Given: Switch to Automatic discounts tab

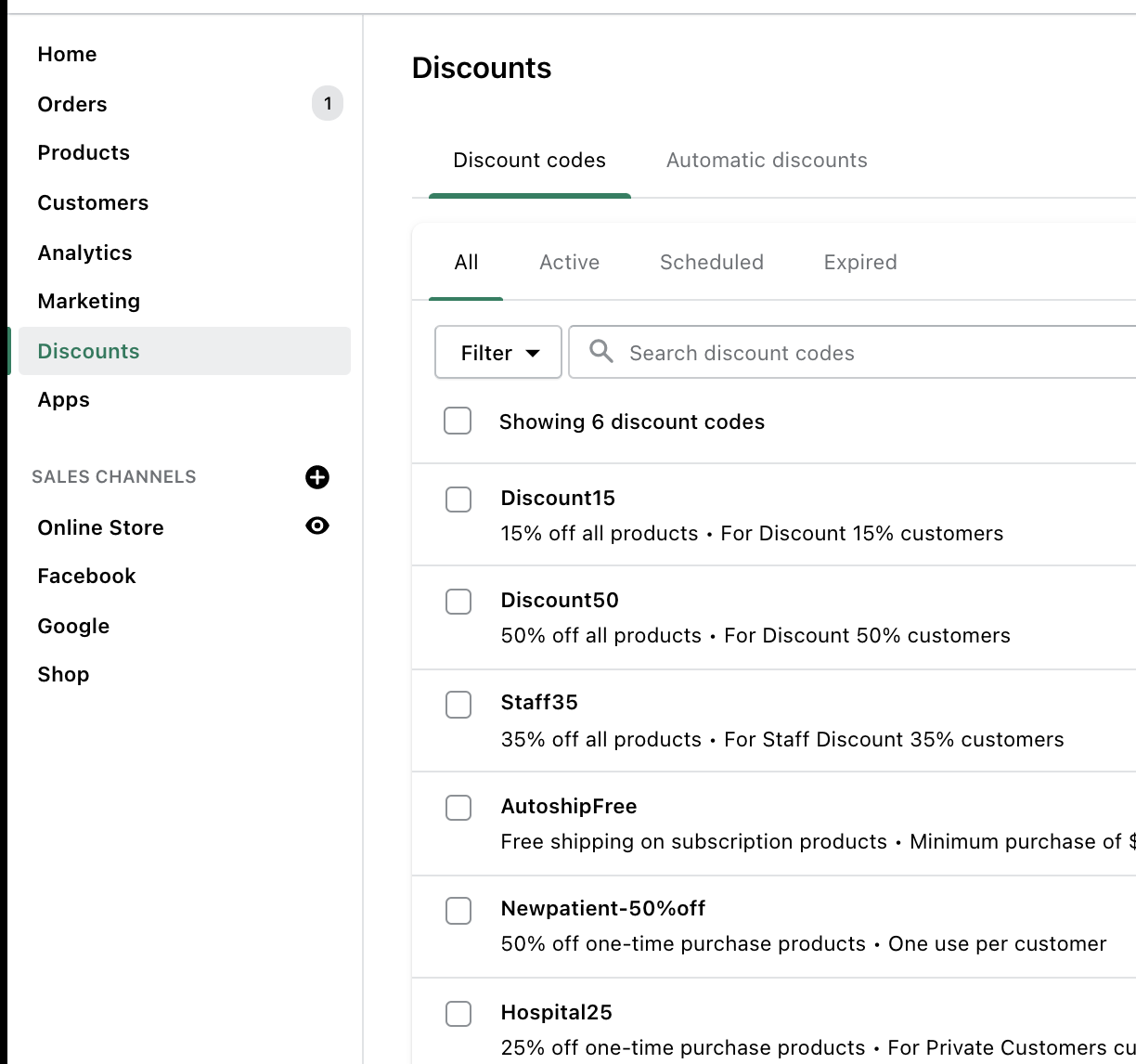Looking at the screenshot, I should point(767,161).
